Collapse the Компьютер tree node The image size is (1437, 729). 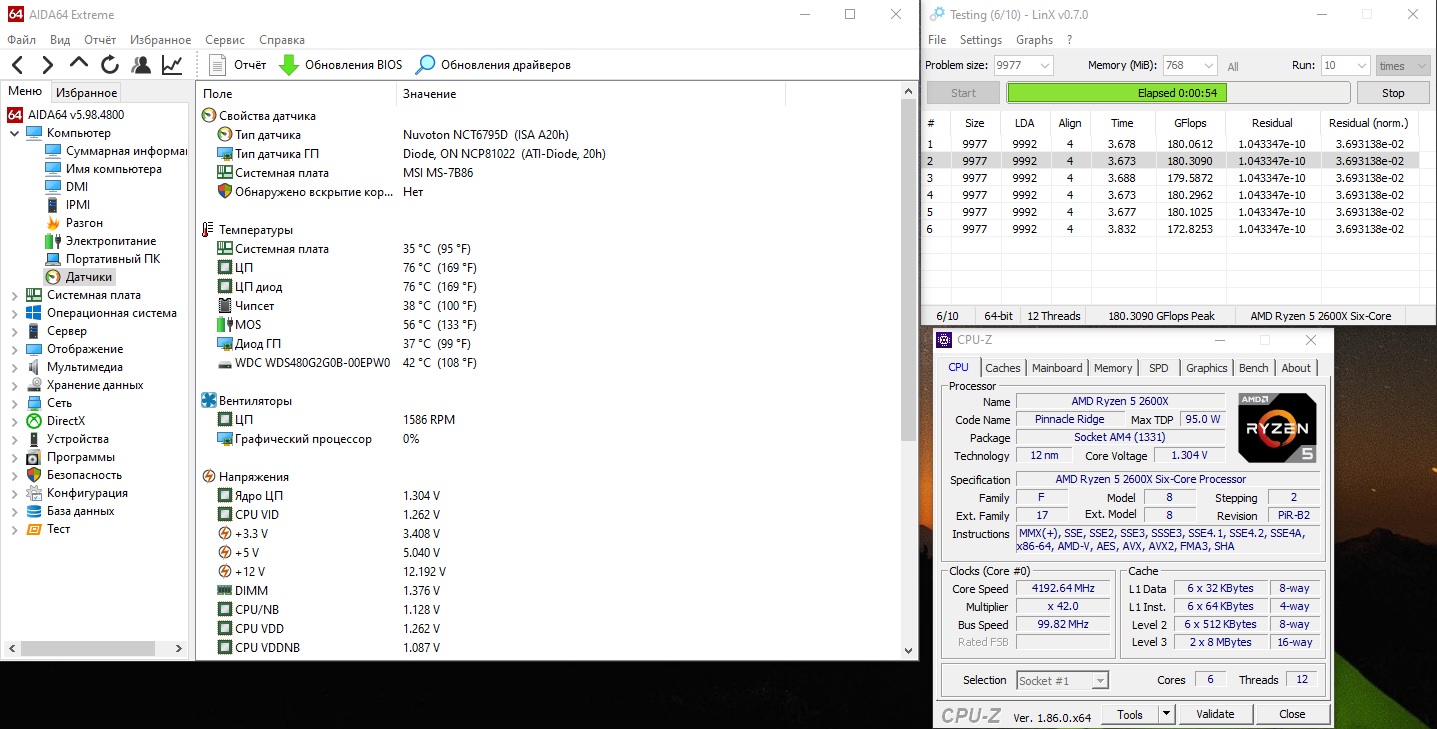14,133
